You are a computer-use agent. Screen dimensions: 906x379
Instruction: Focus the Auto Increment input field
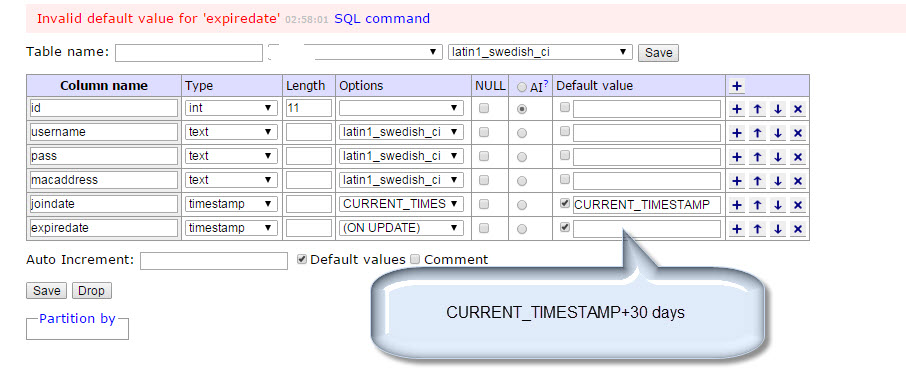(x=214, y=261)
